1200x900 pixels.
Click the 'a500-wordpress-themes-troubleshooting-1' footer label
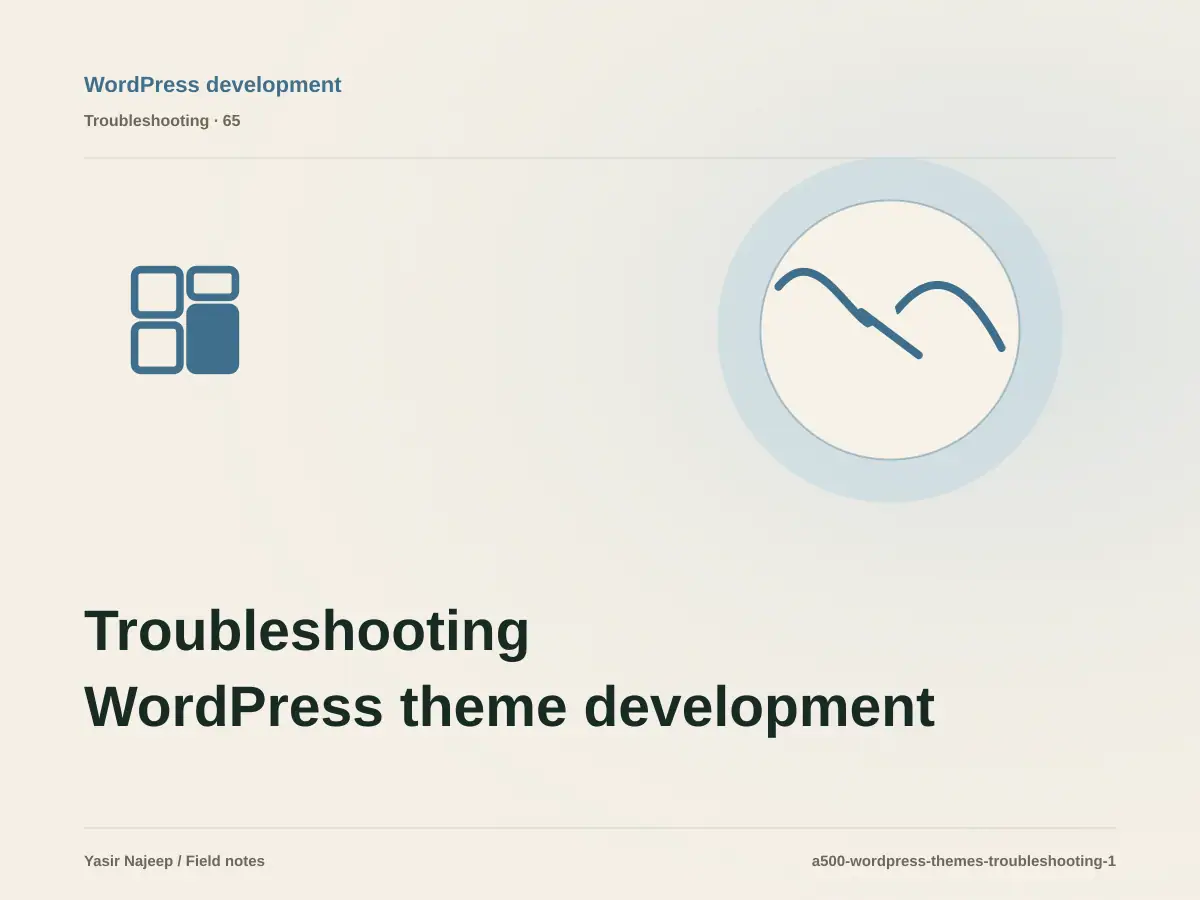[964, 861]
